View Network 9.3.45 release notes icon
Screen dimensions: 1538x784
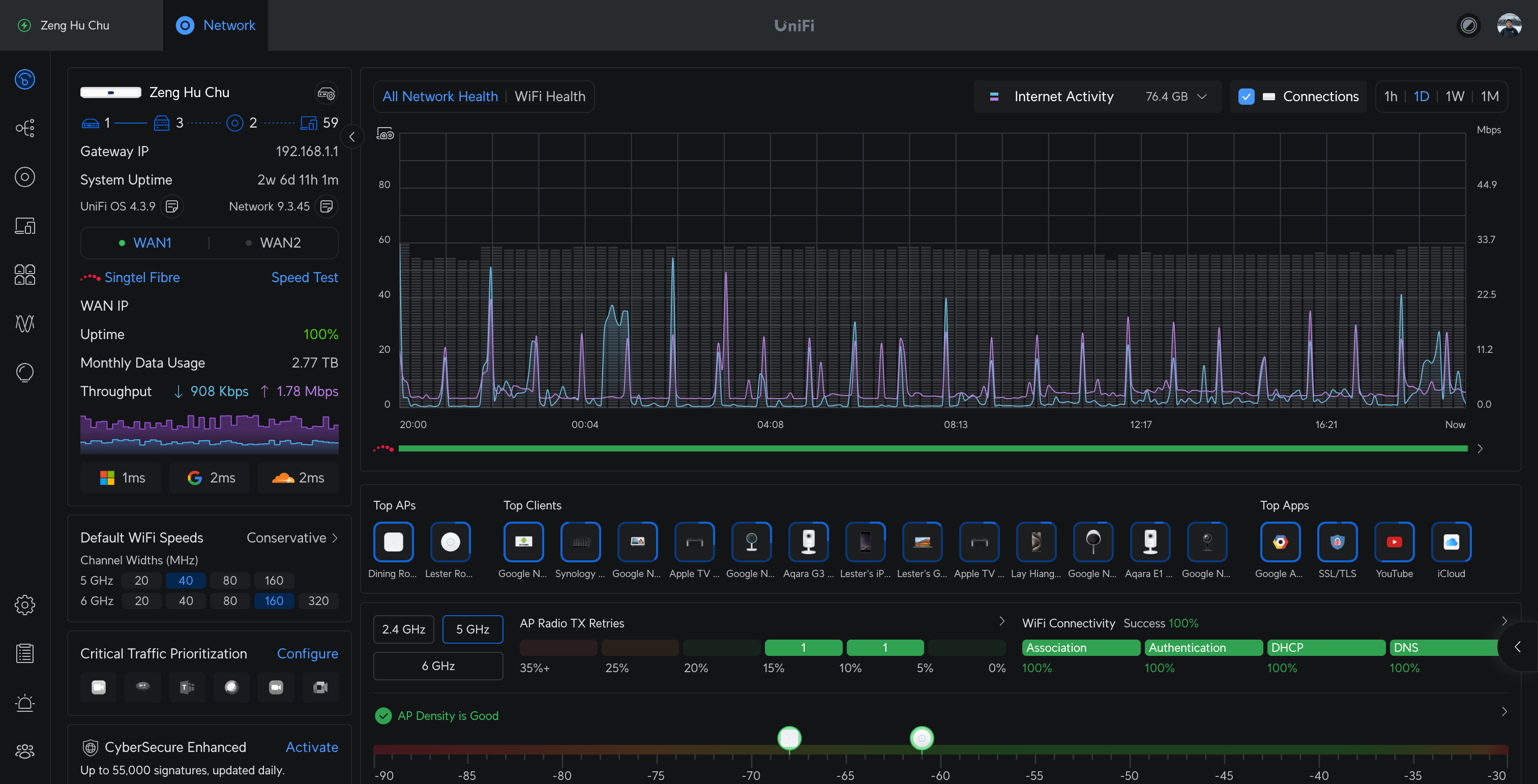327,206
